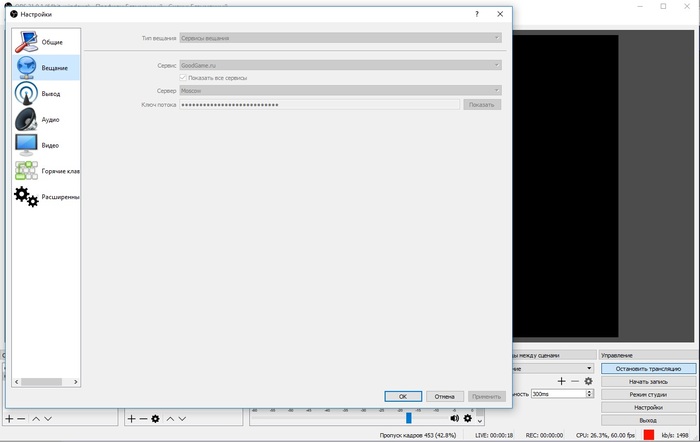The height and width of the screenshot is (442, 700).
Task: Click the left arrow of sidebar horizontal scrollbar
Action: pos(17,382)
